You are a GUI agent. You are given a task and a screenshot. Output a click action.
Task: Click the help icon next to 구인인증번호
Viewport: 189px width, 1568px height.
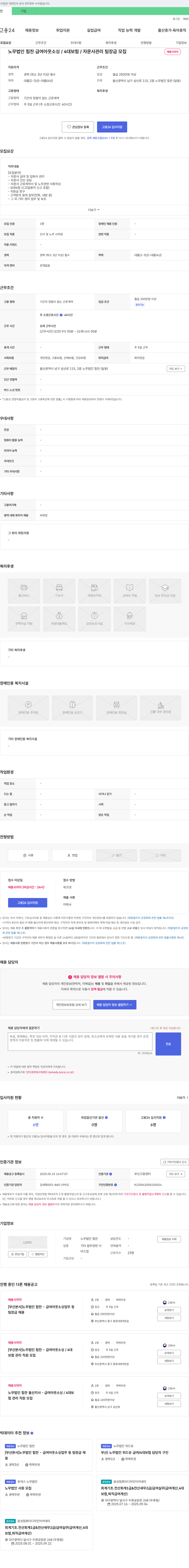[x=115, y=1185]
